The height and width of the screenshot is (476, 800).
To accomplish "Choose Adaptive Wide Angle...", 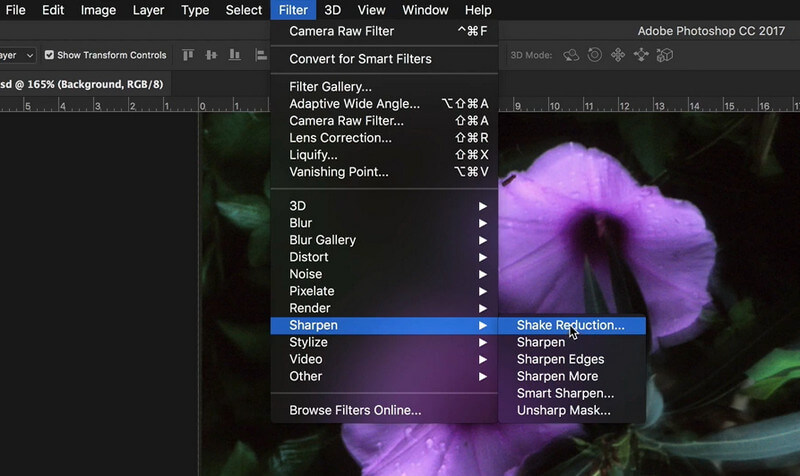I will (384, 104).
